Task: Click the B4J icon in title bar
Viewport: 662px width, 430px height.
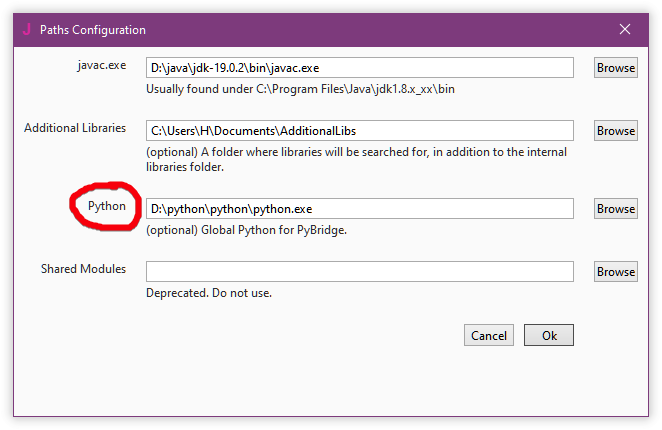Action: click(26, 30)
